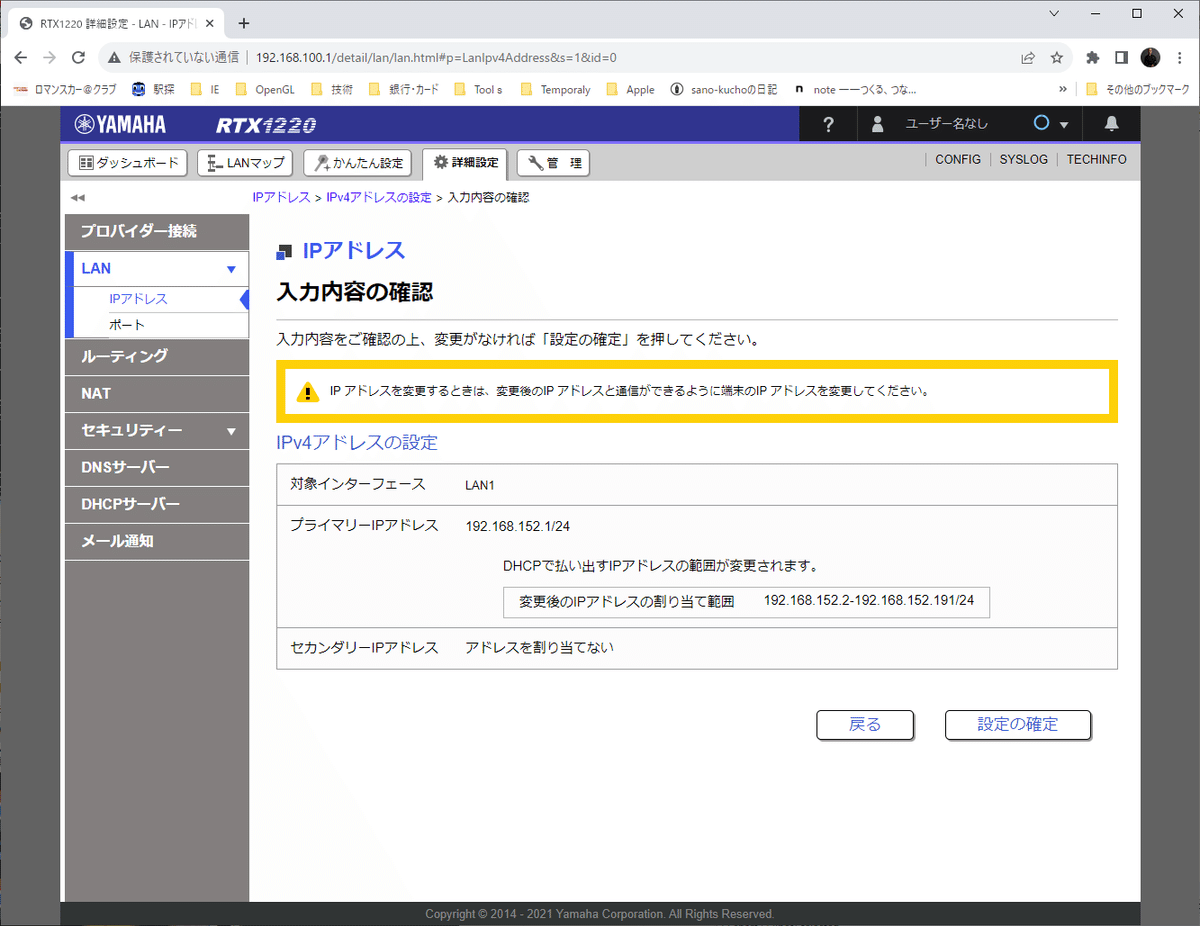The width and height of the screenshot is (1200, 926).
Task: Share this page via share icon
Action: 1028,57
